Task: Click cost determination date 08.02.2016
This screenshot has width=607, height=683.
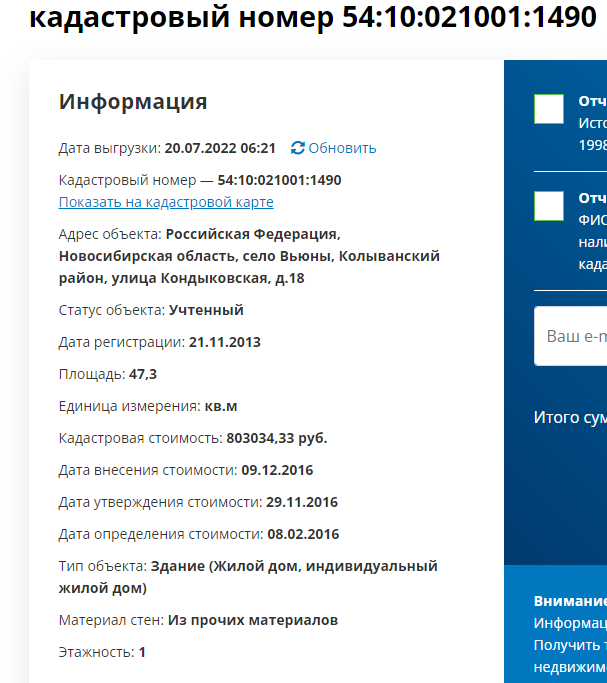Action: [x=303, y=534]
